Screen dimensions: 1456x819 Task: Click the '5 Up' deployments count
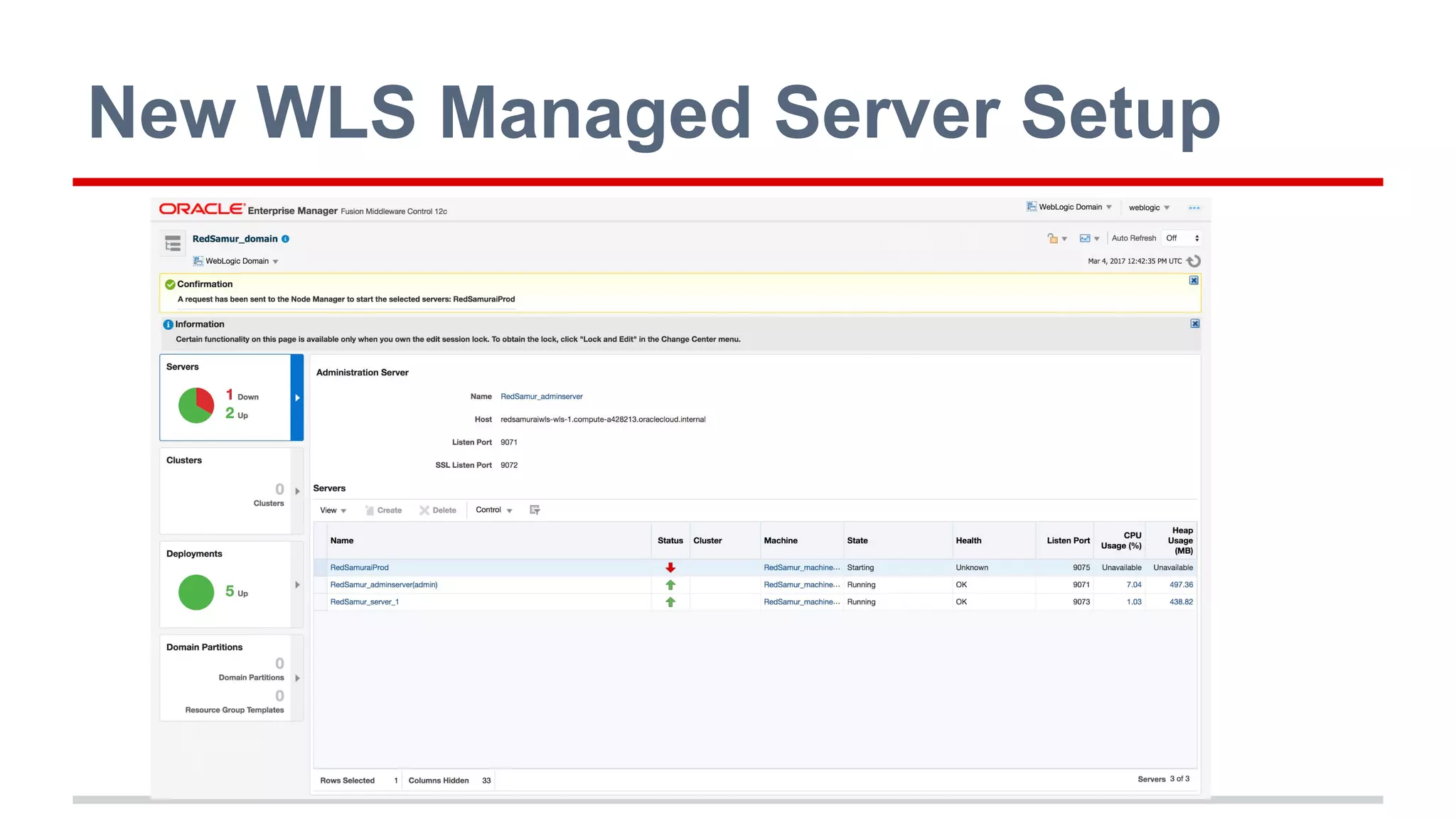click(x=237, y=591)
